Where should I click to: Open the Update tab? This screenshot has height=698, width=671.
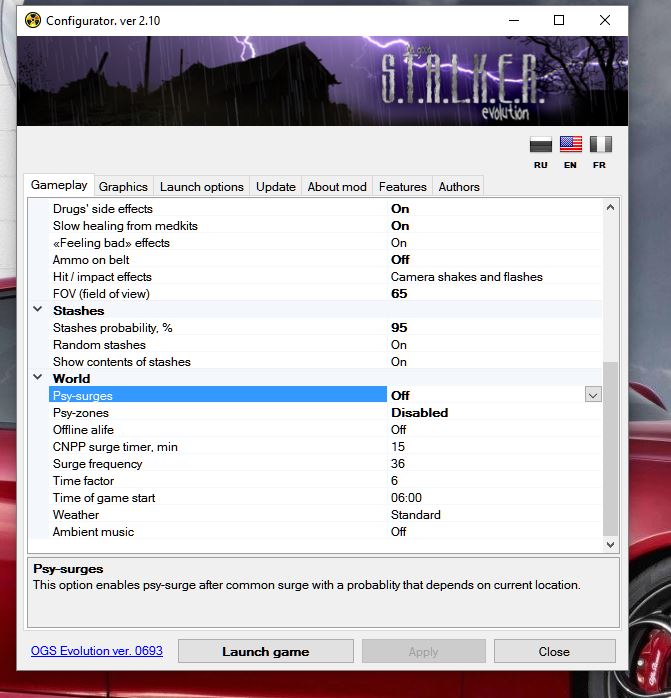pyautogui.click(x=276, y=187)
